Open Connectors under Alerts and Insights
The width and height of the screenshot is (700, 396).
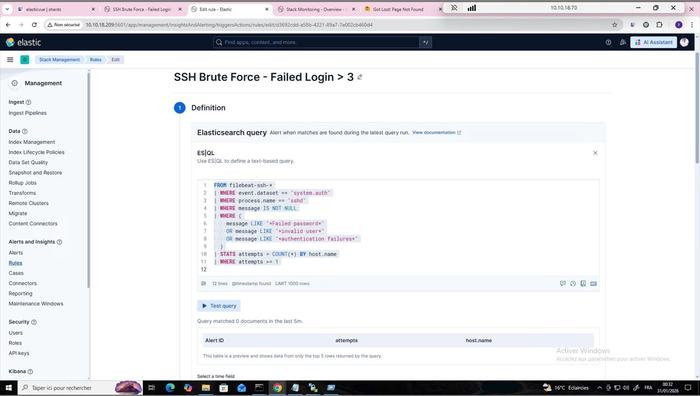coord(23,283)
